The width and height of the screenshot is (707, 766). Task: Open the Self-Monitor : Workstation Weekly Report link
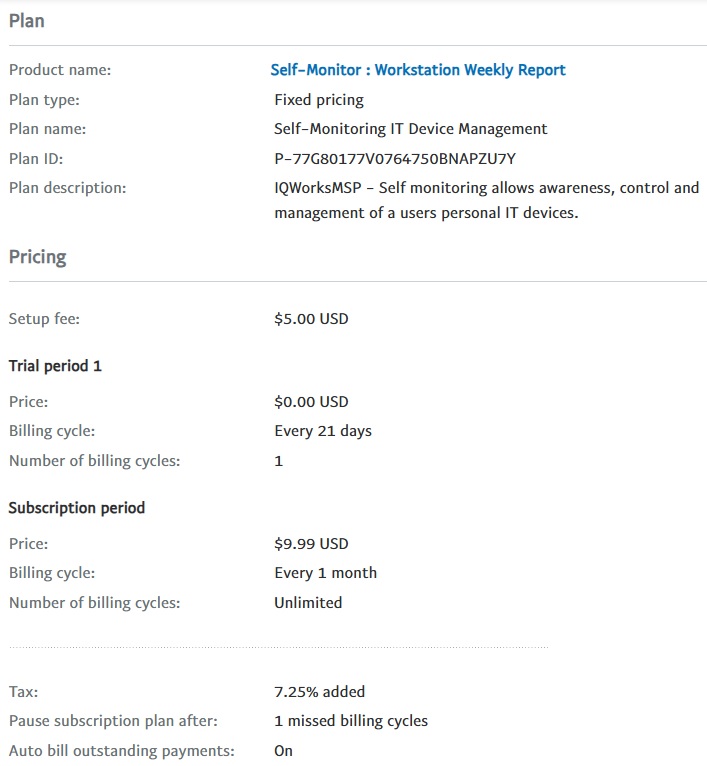coord(418,70)
